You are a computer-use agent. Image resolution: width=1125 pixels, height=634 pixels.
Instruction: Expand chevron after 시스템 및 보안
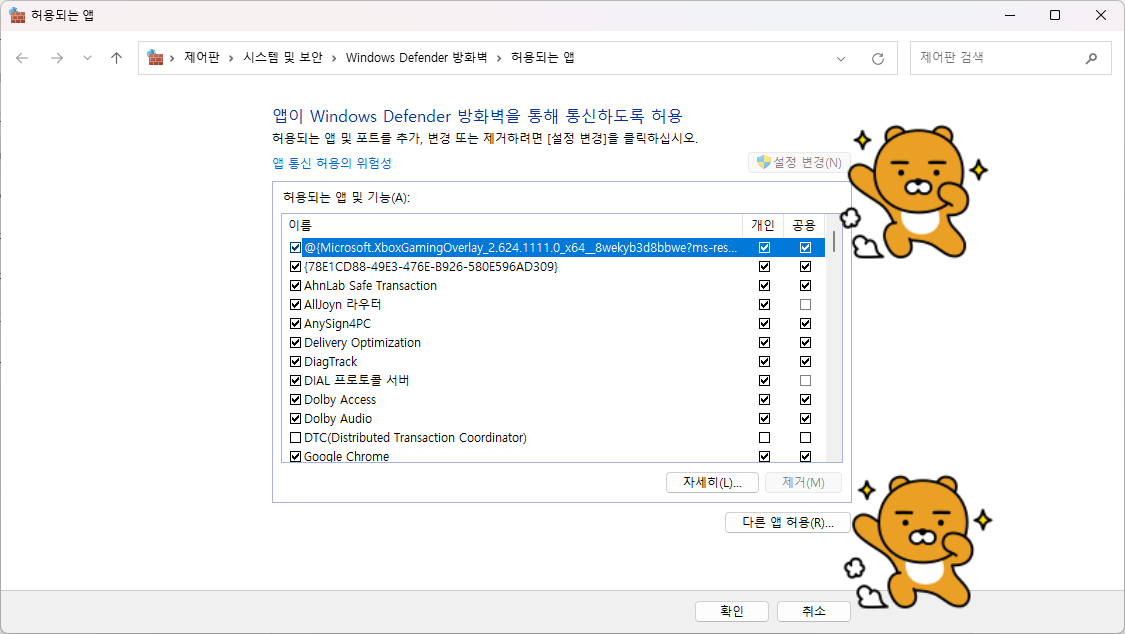coord(334,58)
